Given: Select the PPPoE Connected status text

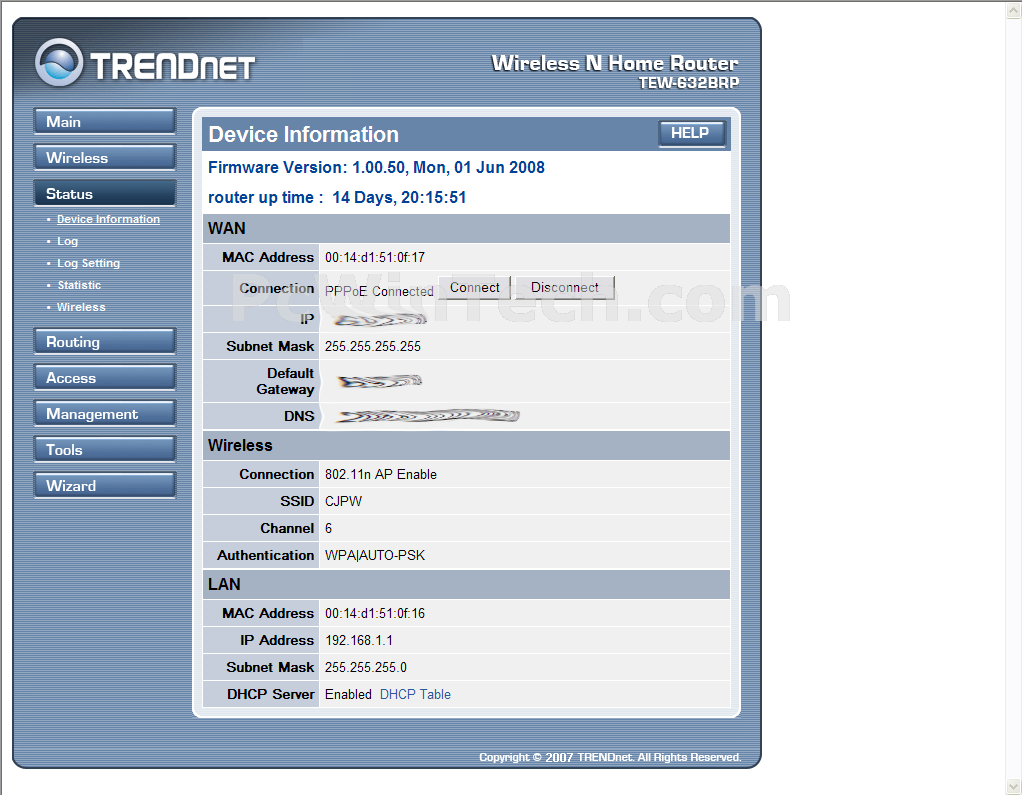Looking at the screenshot, I should pyautogui.click(x=379, y=291).
